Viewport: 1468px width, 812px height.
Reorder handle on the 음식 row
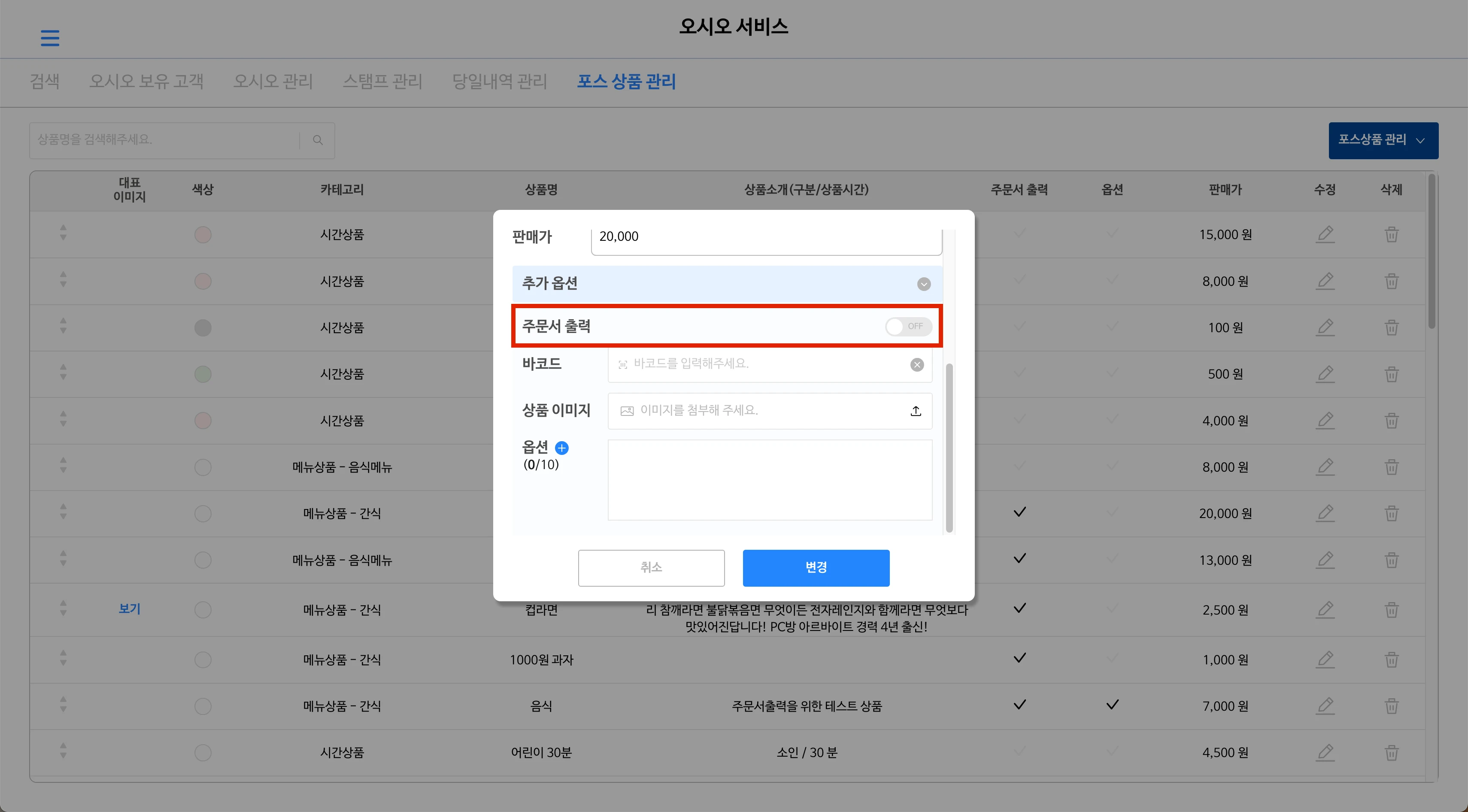[63, 705]
